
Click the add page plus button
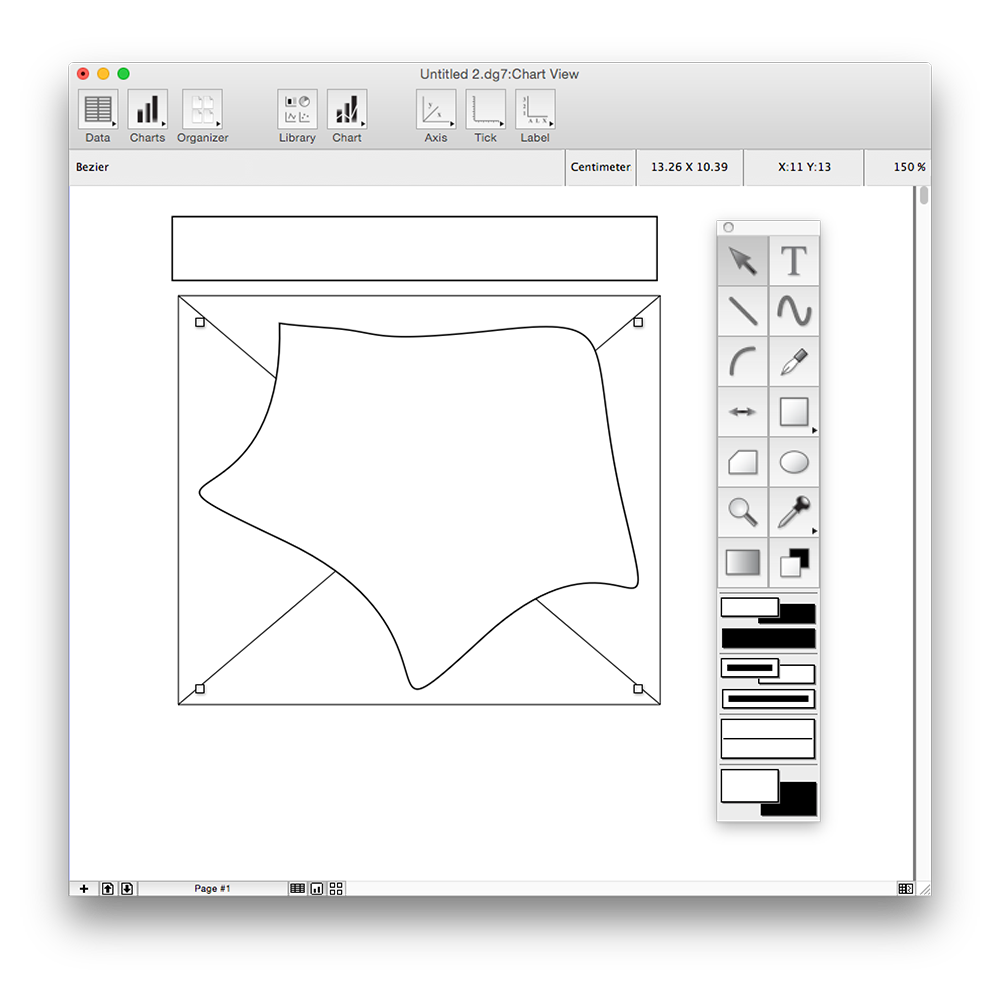coord(84,888)
